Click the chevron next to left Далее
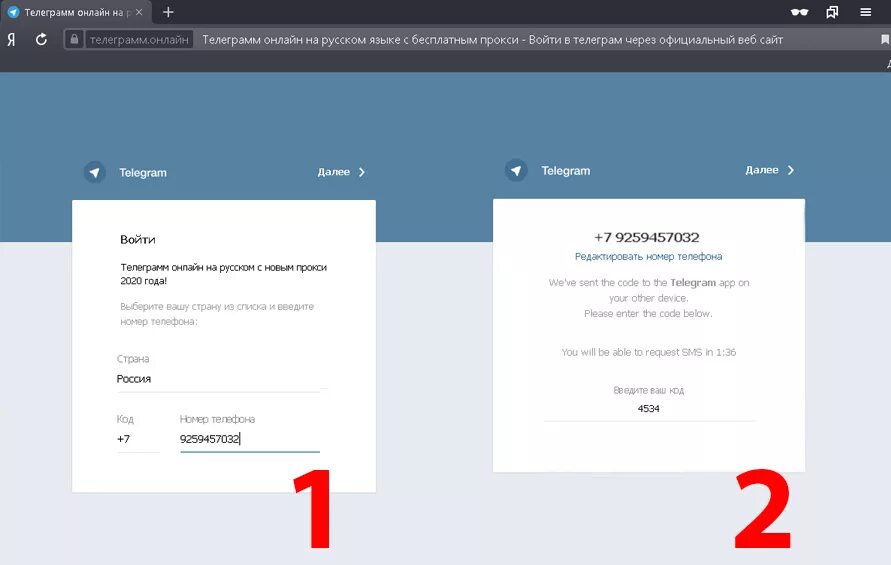This screenshot has height=565, width=891. point(362,172)
